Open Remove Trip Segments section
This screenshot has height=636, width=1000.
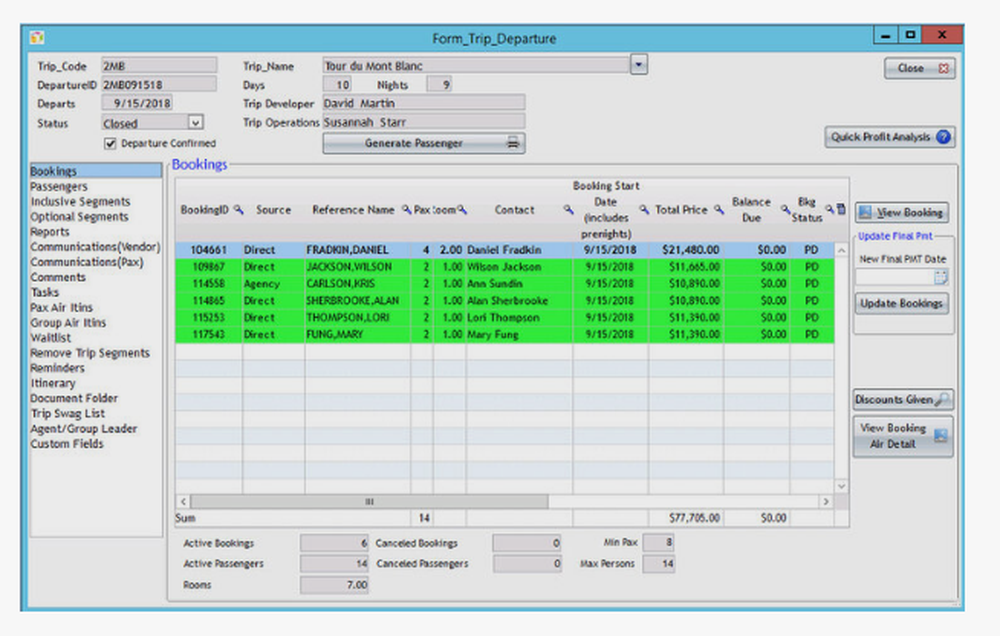click(x=90, y=353)
